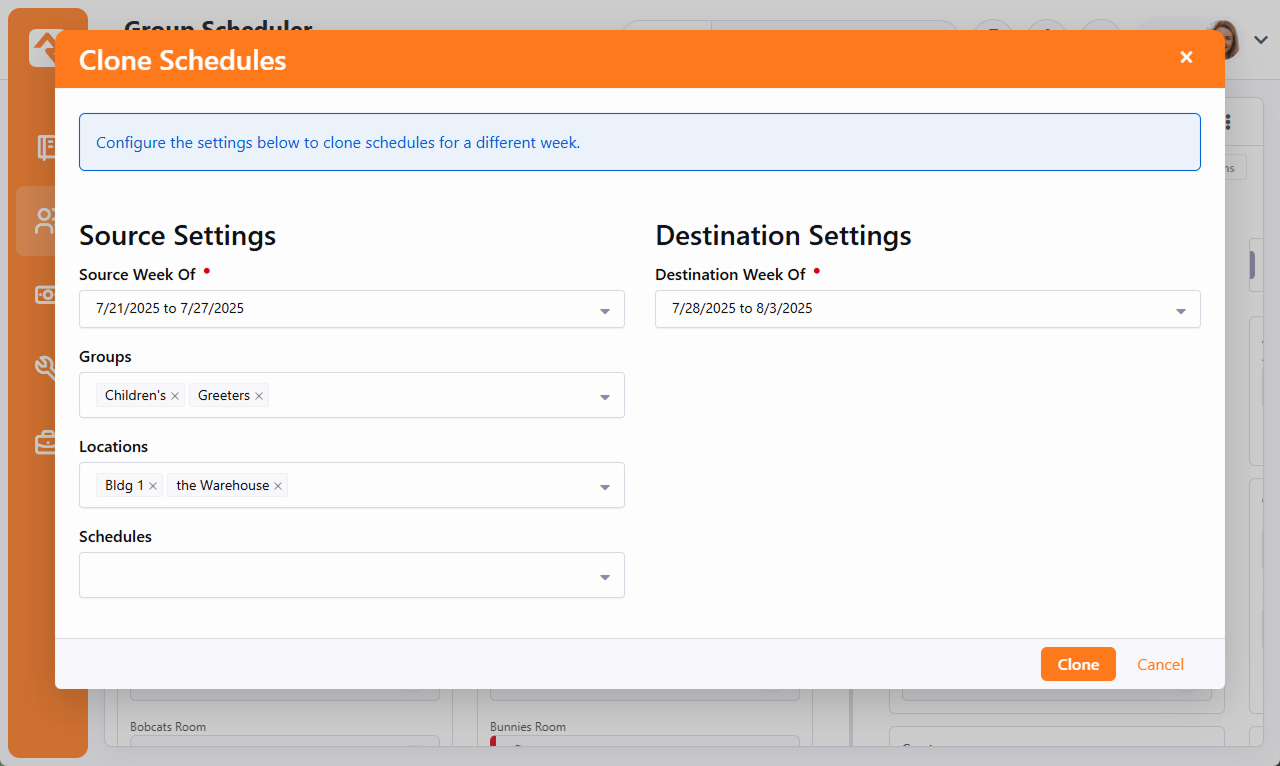Remove the Warehouse location tag
1280x766 pixels.
coord(278,486)
